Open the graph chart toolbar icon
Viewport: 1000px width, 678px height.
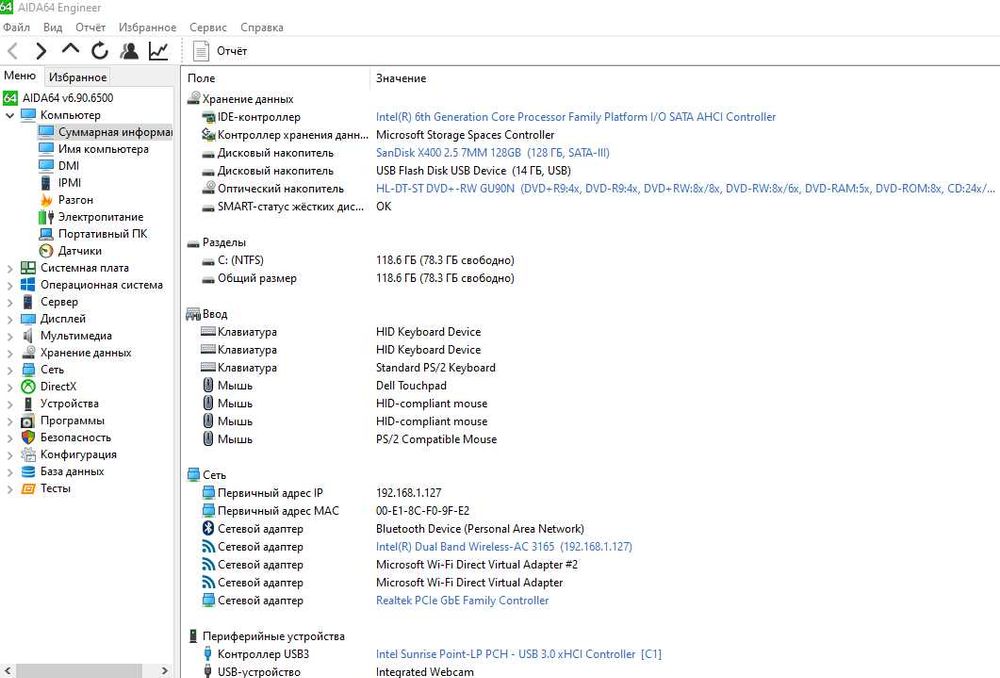click(x=158, y=51)
